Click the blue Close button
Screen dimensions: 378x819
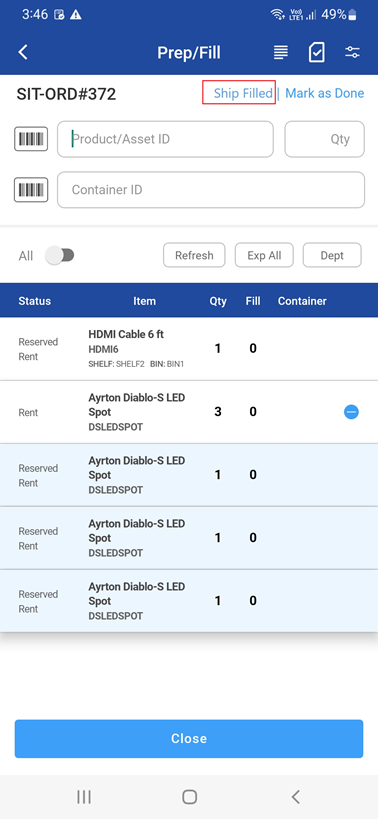click(x=189, y=739)
